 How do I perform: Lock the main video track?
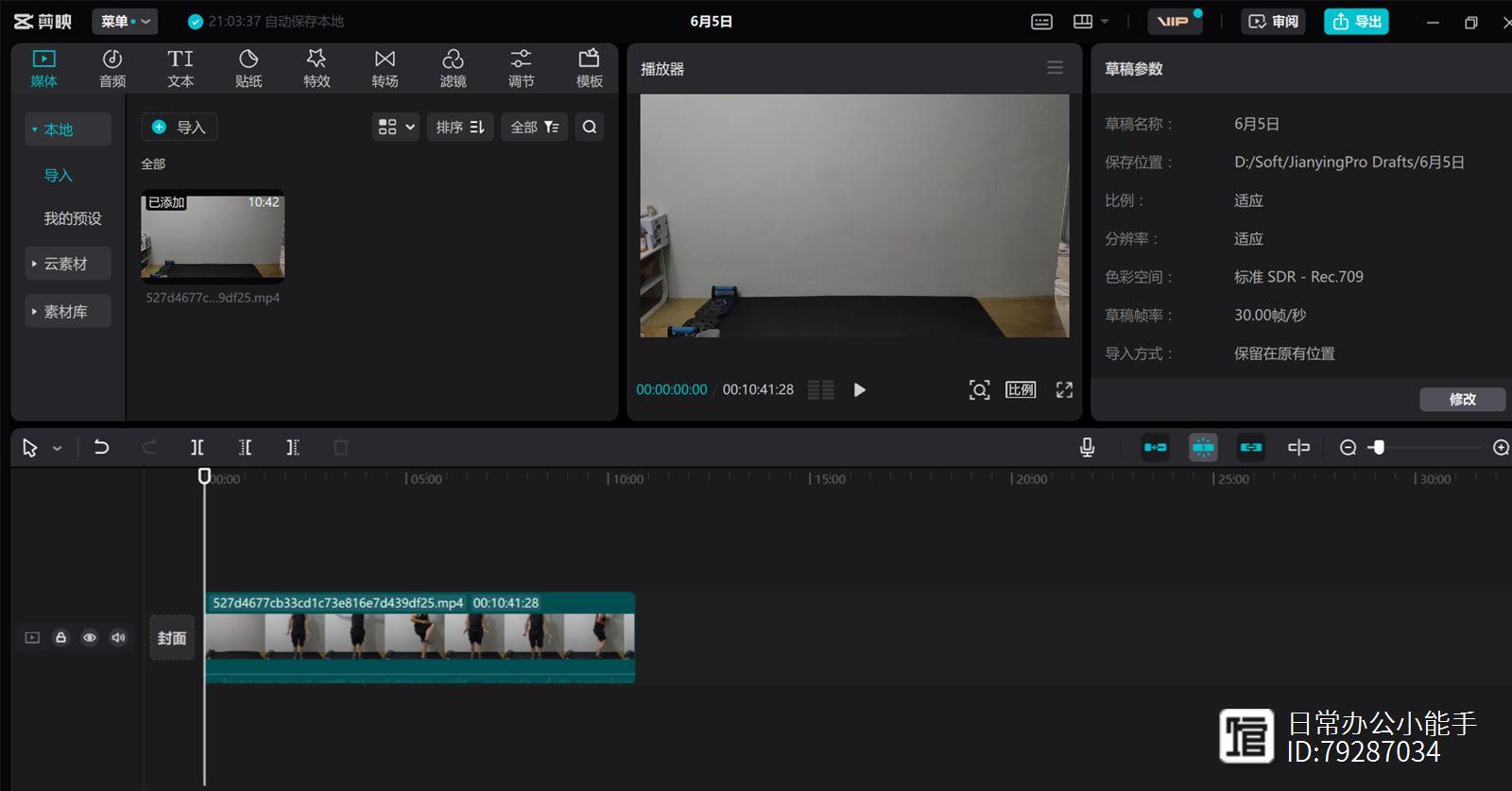pos(60,638)
